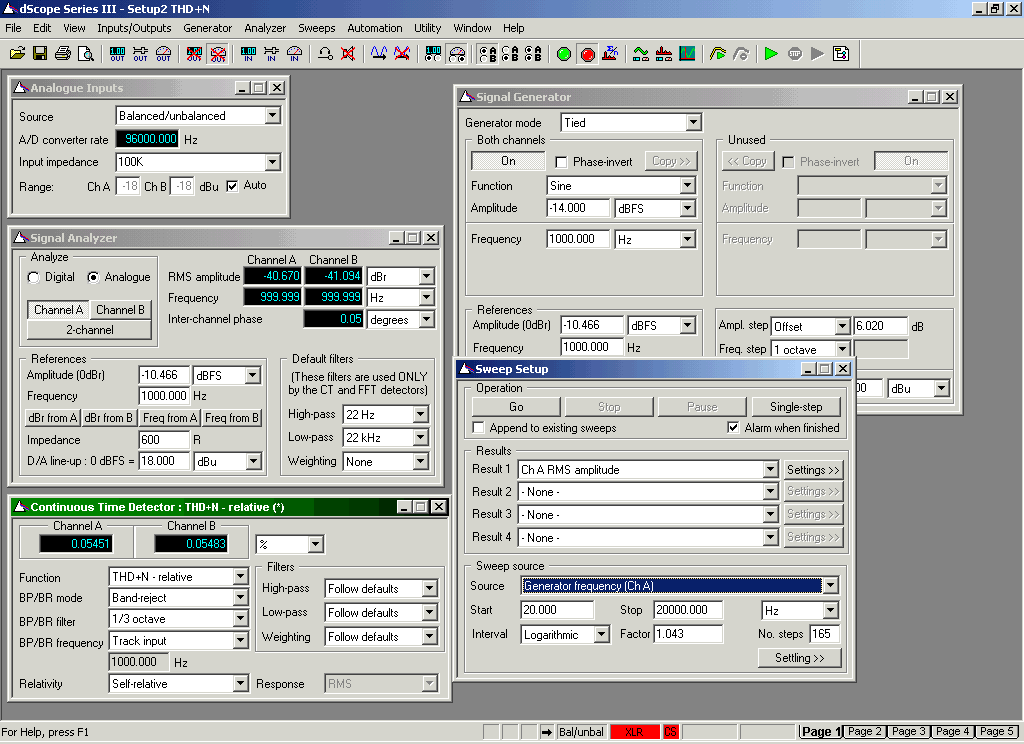Toggle the Auto range checkbox

click(x=232, y=186)
